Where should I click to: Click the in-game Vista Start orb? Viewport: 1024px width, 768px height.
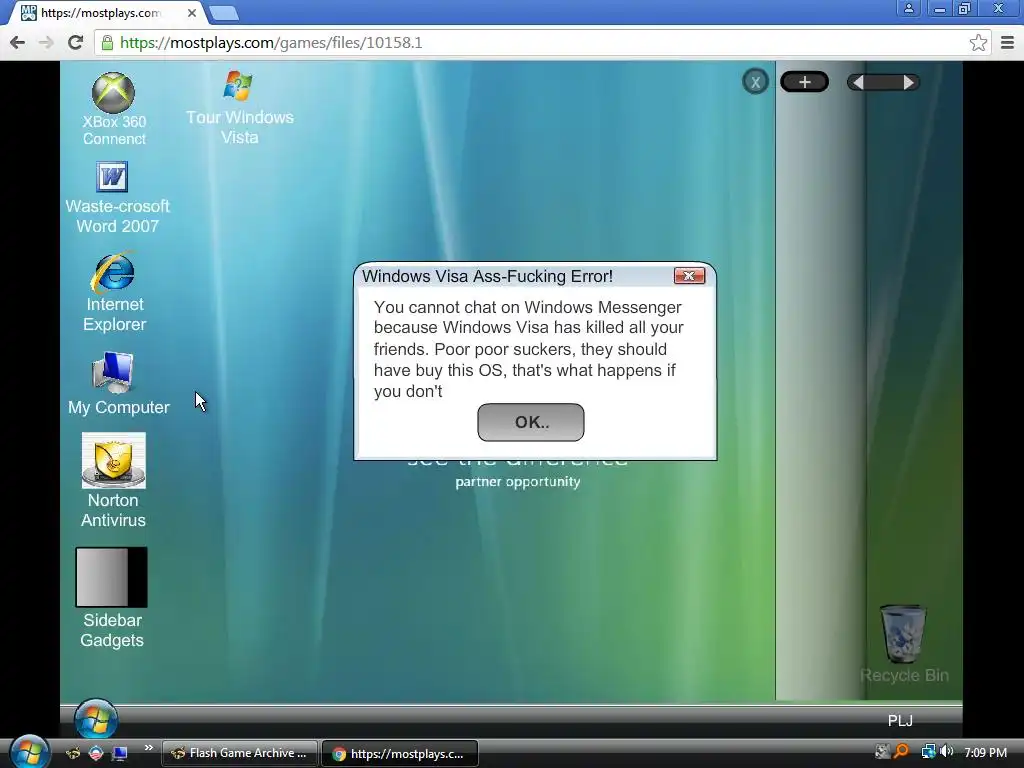coord(96,718)
